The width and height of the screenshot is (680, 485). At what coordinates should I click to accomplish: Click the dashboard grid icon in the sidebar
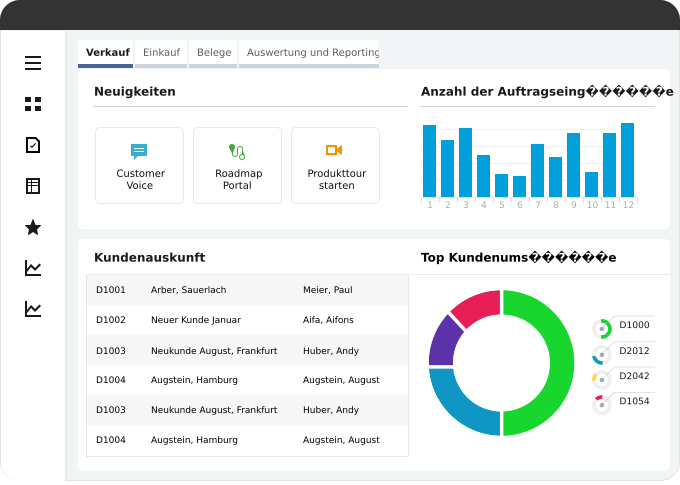pos(33,104)
